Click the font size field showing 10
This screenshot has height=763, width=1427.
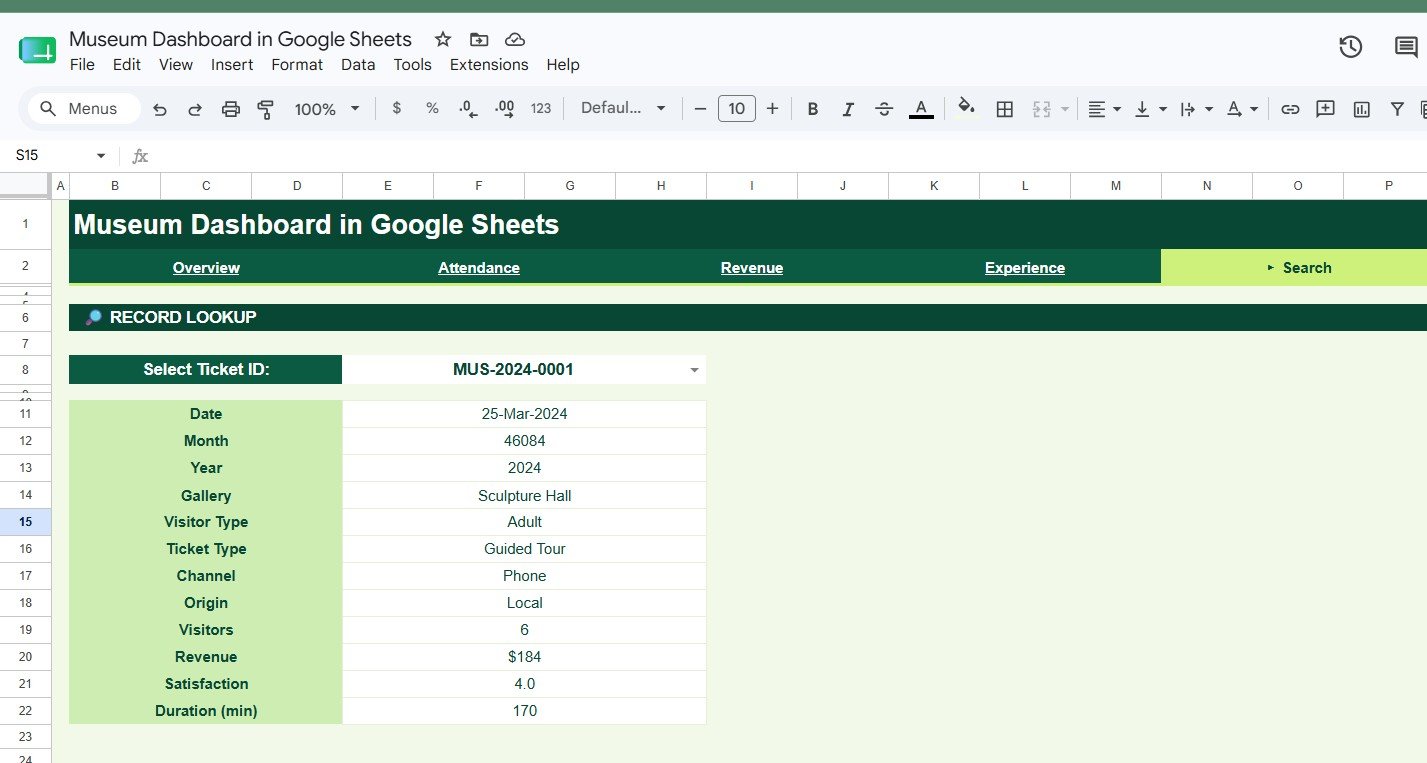pos(736,109)
